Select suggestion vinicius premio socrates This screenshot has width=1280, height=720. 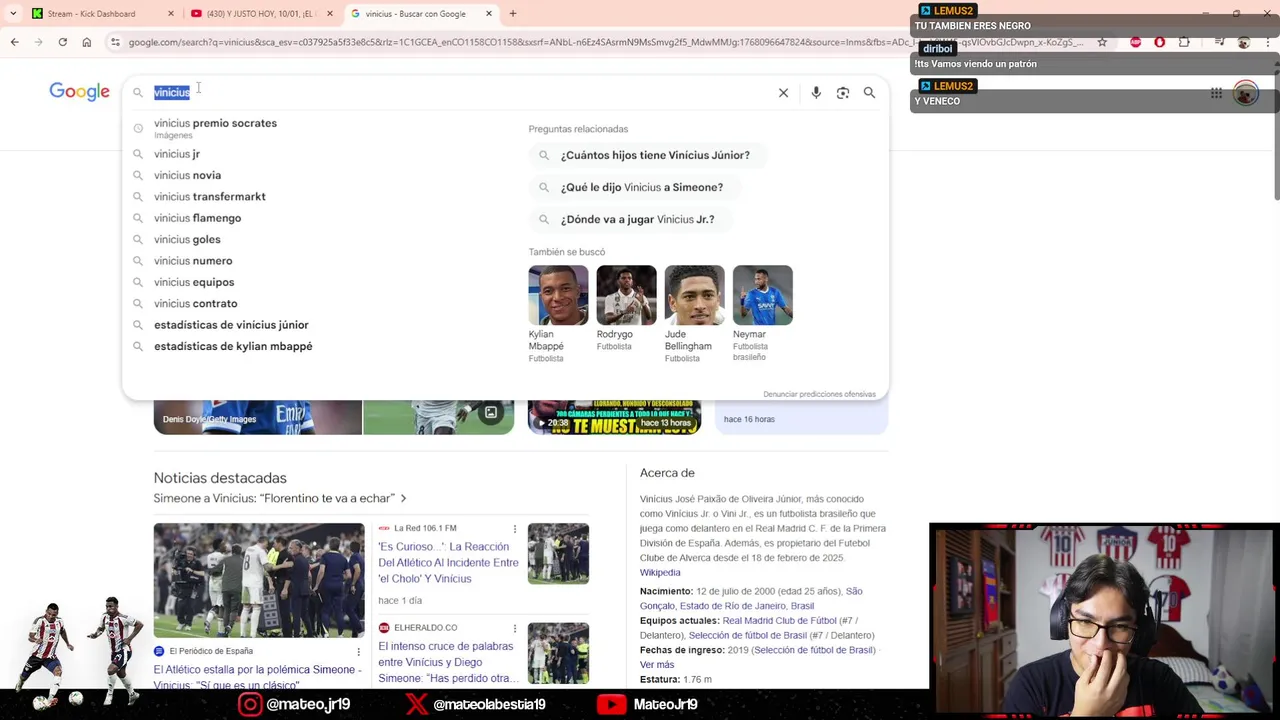pyautogui.click(x=215, y=127)
